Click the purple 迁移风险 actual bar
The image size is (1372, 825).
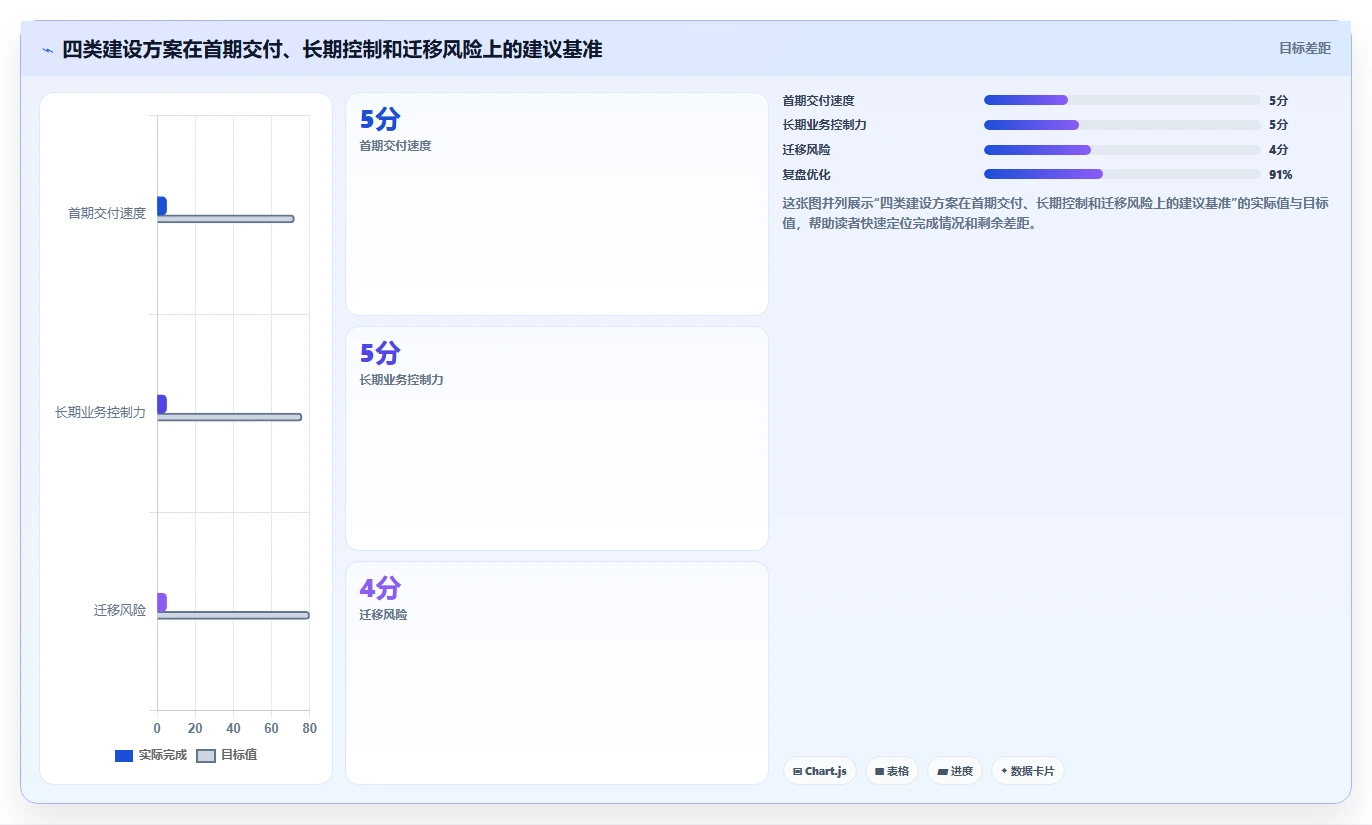pos(162,602)
